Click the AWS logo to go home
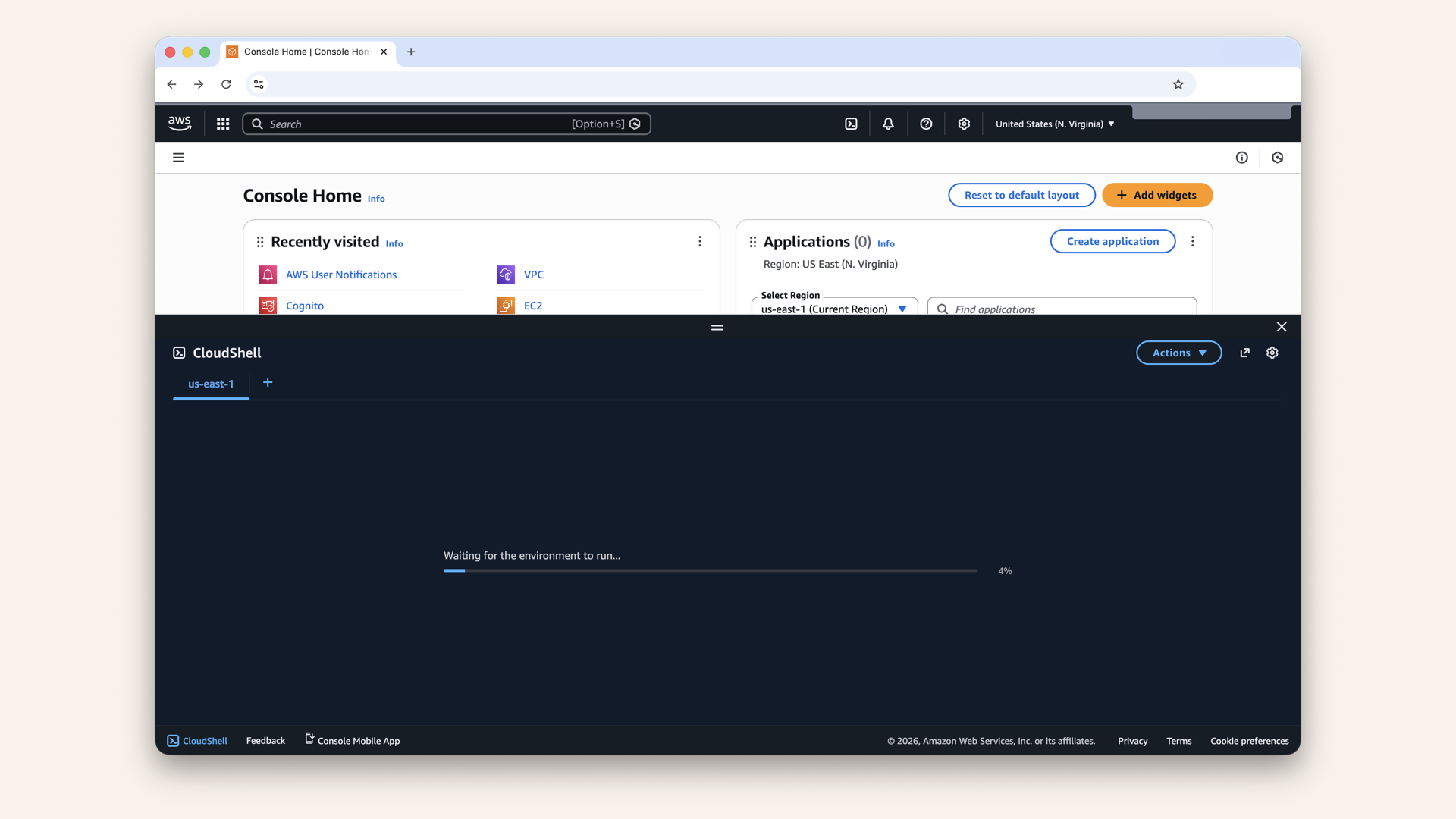This screenshot has height=819, width=1456. 179,123
